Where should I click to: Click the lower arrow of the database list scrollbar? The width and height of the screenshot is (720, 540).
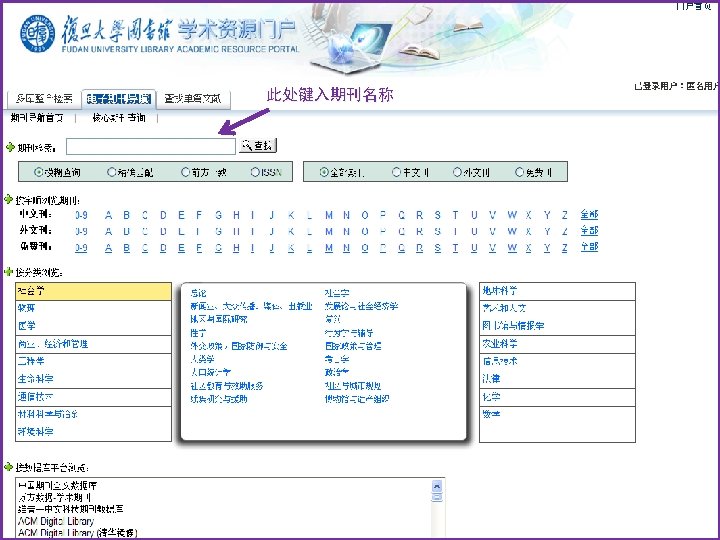(x=437, y=497)
